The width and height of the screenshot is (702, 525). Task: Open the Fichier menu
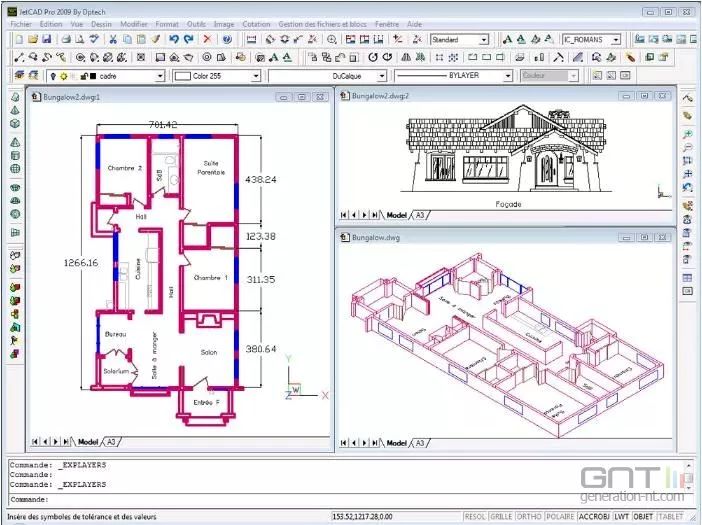tap(21, 24)
